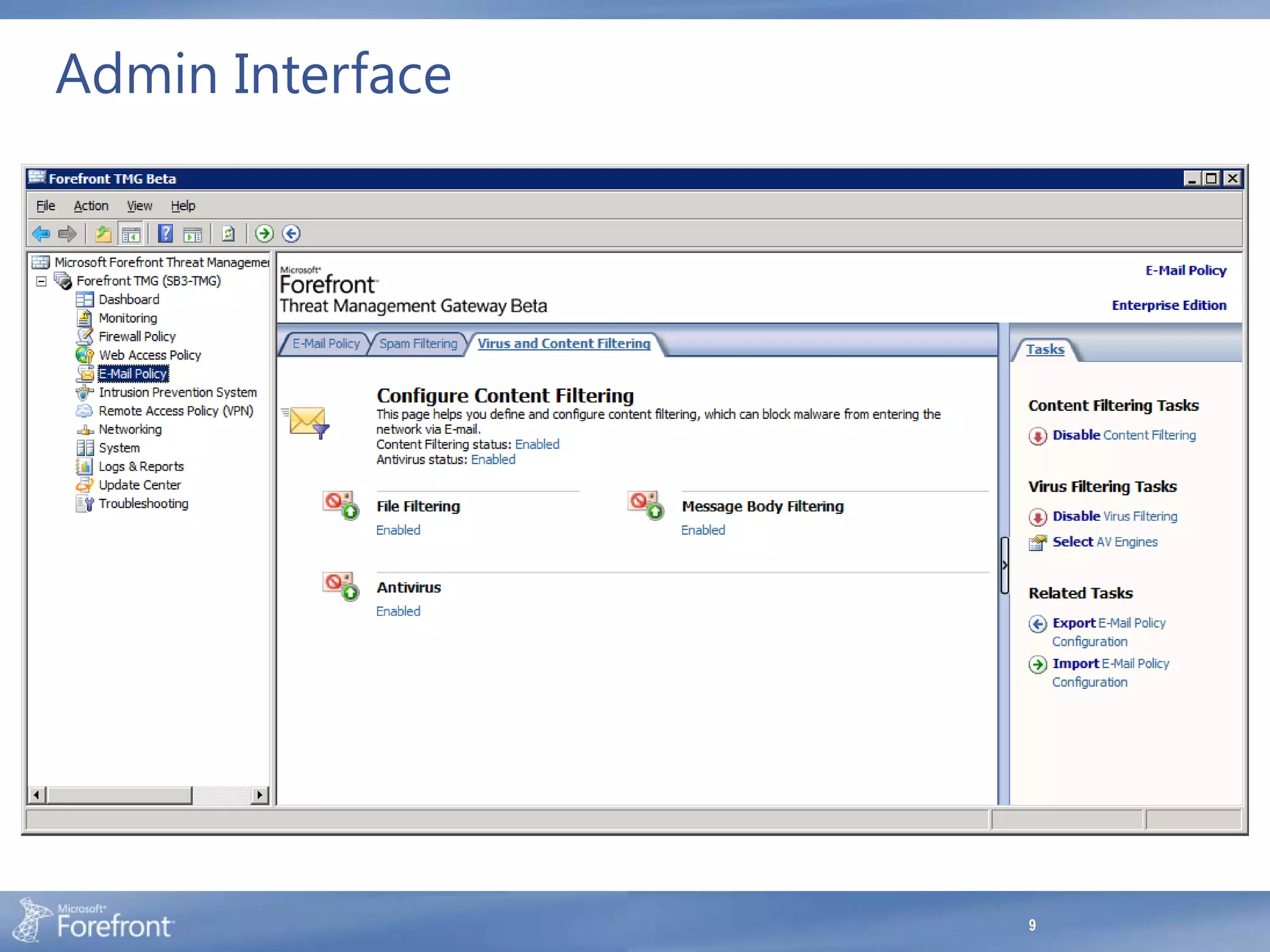Click the Antivirus heading
Viewport: 1270px width, 952px height.
tap(409, 588)
